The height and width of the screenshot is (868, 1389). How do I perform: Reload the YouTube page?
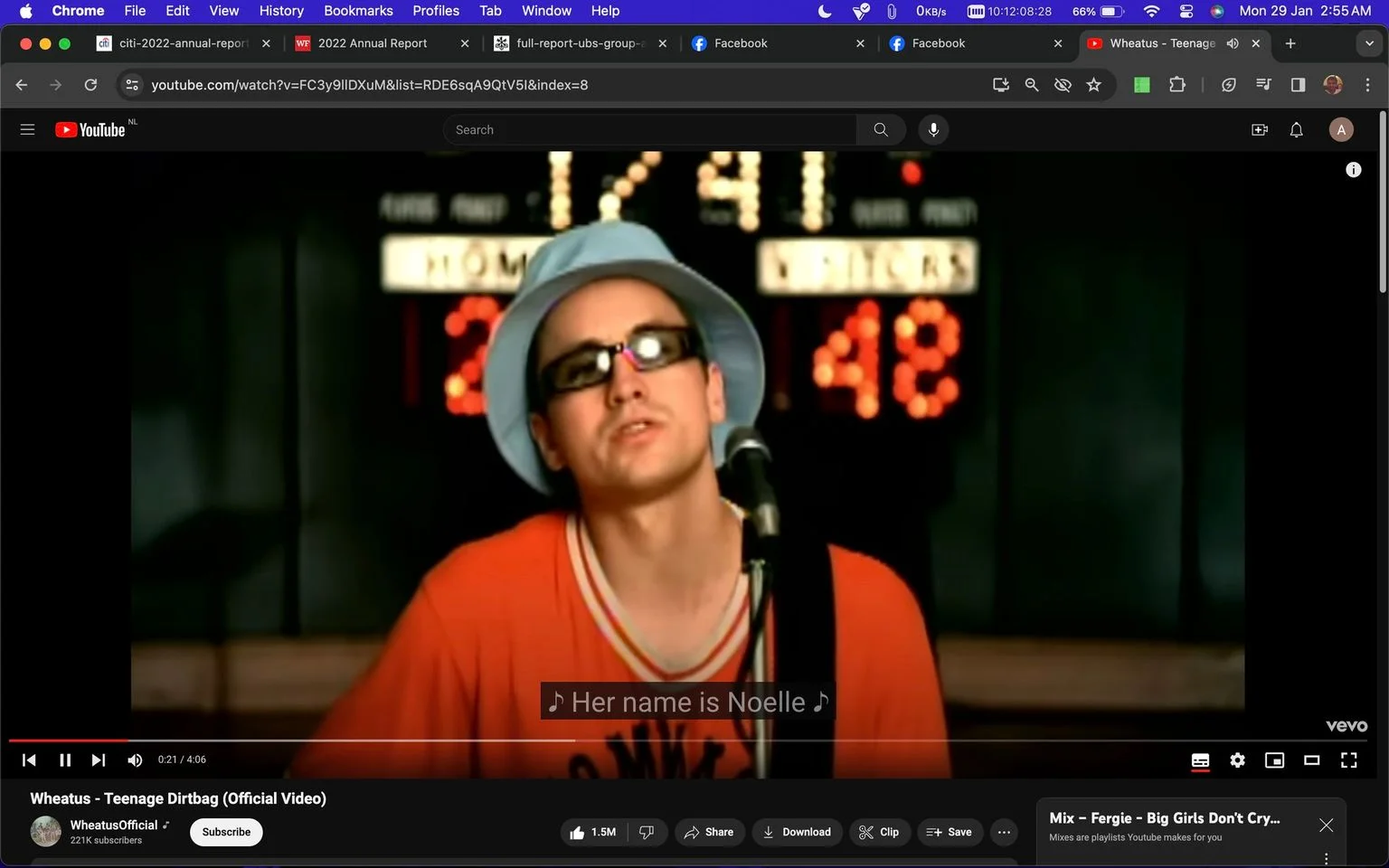90,84
